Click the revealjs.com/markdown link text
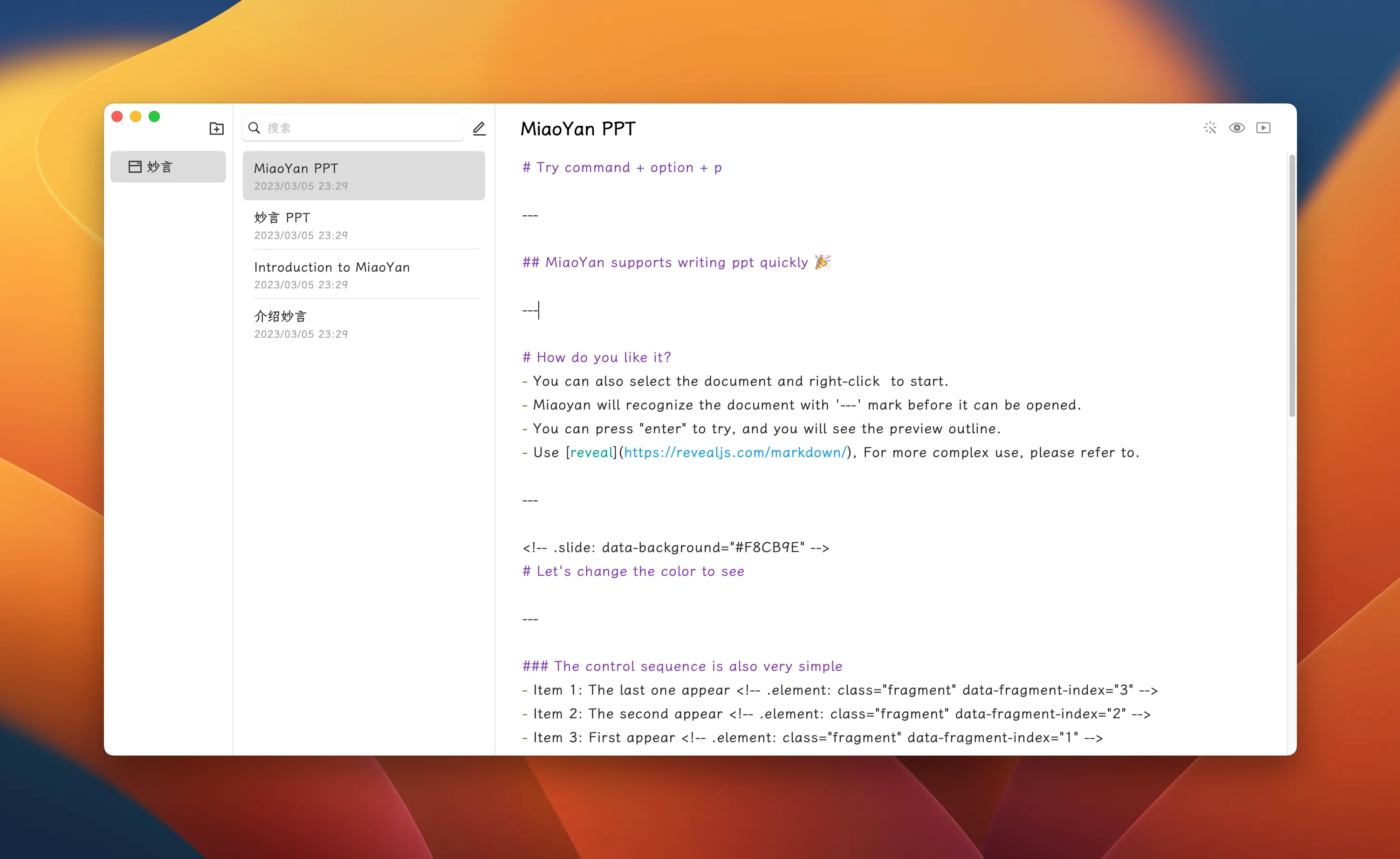This screenshot has height=859, width=1400. click(x=735, y=452)
